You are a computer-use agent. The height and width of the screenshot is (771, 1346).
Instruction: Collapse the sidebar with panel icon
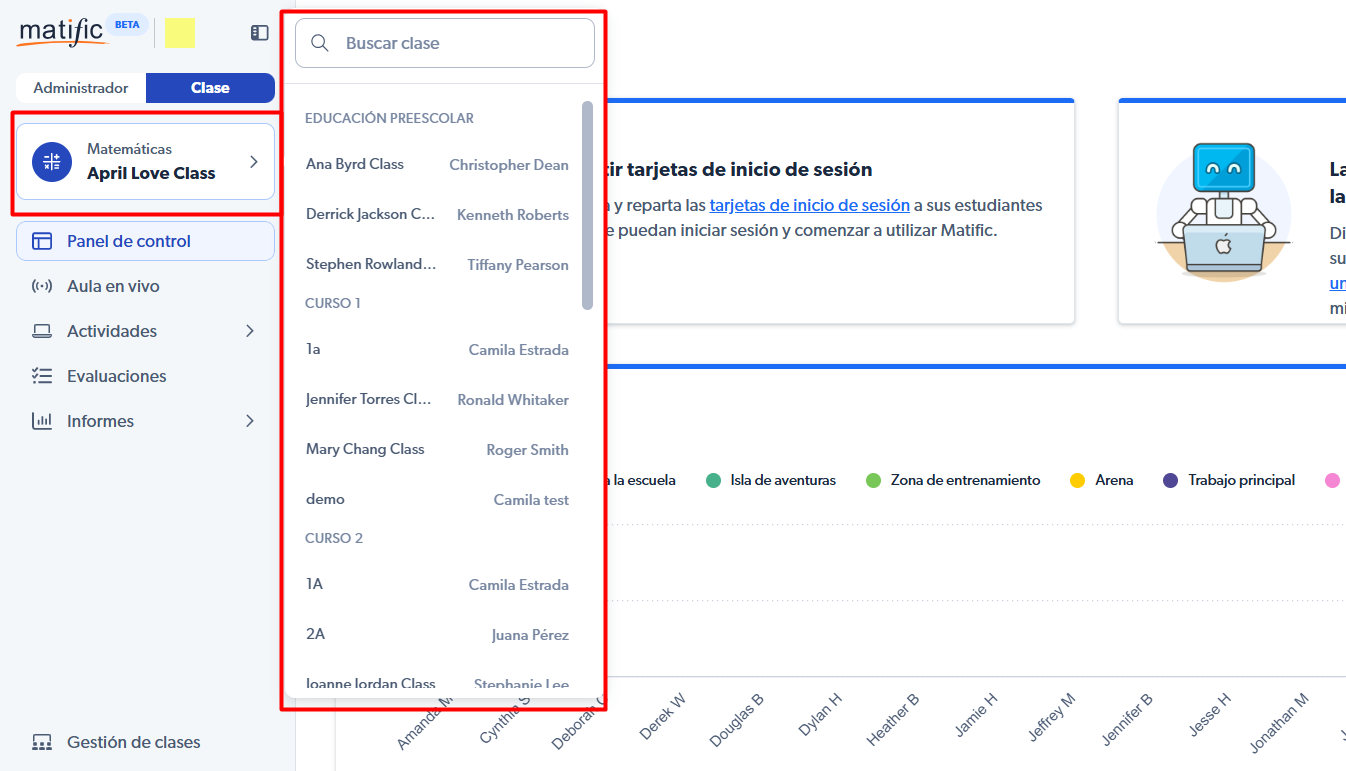point(259,33)
